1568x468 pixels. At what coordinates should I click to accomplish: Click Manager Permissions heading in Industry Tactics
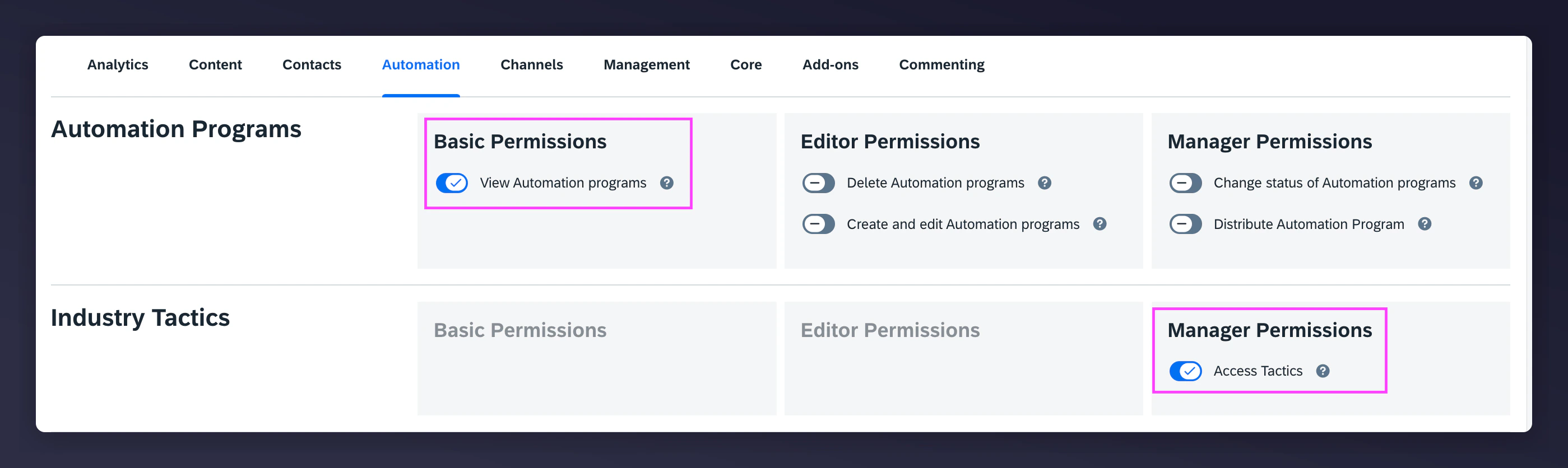[1270, 330]
